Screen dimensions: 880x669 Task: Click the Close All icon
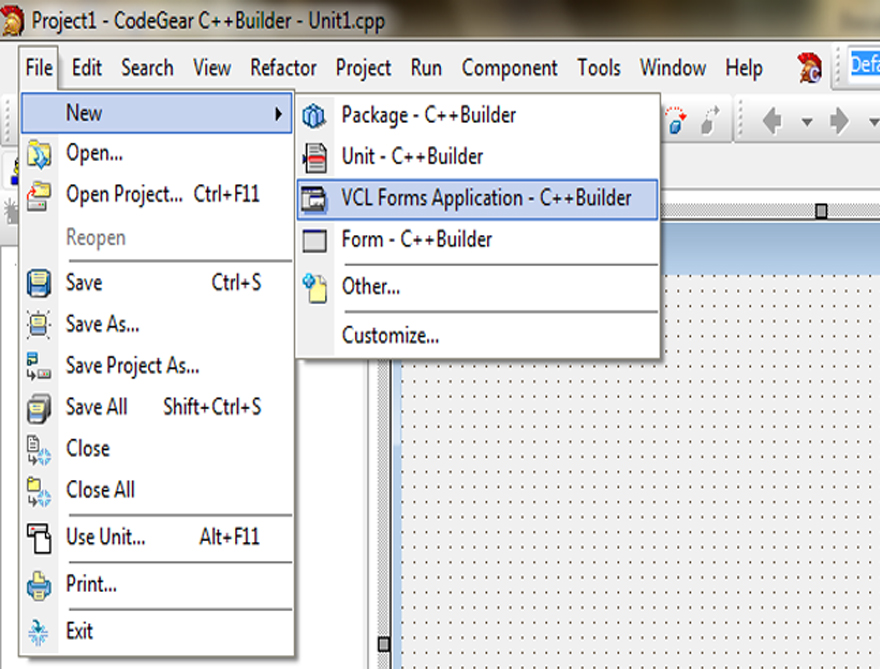[39, 492]
